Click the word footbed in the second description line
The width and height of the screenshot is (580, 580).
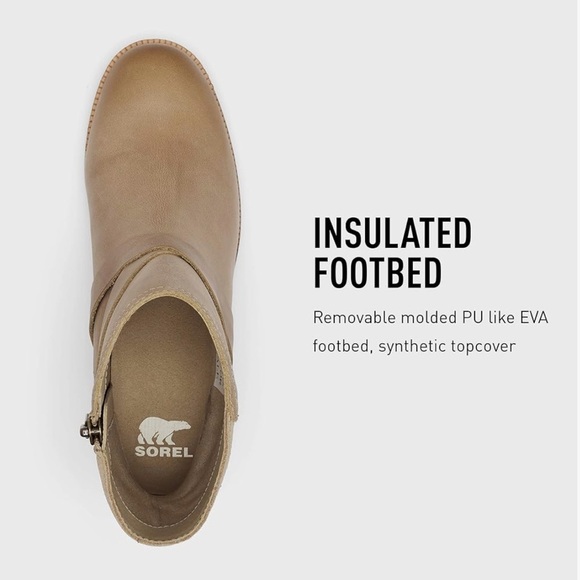tap(343, 347)
